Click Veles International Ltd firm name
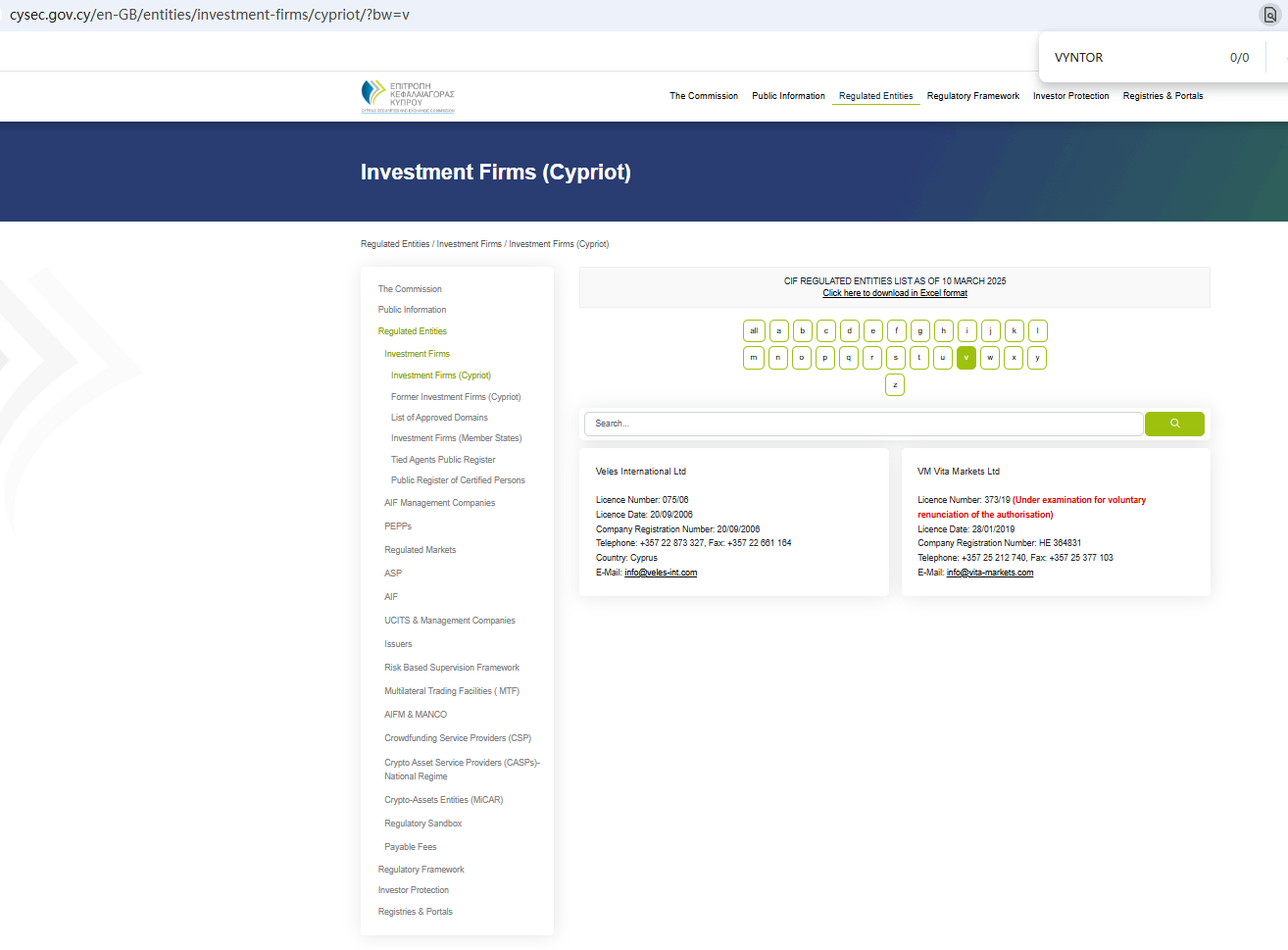This screenshot has width=1288, height=950. [641, 472]
